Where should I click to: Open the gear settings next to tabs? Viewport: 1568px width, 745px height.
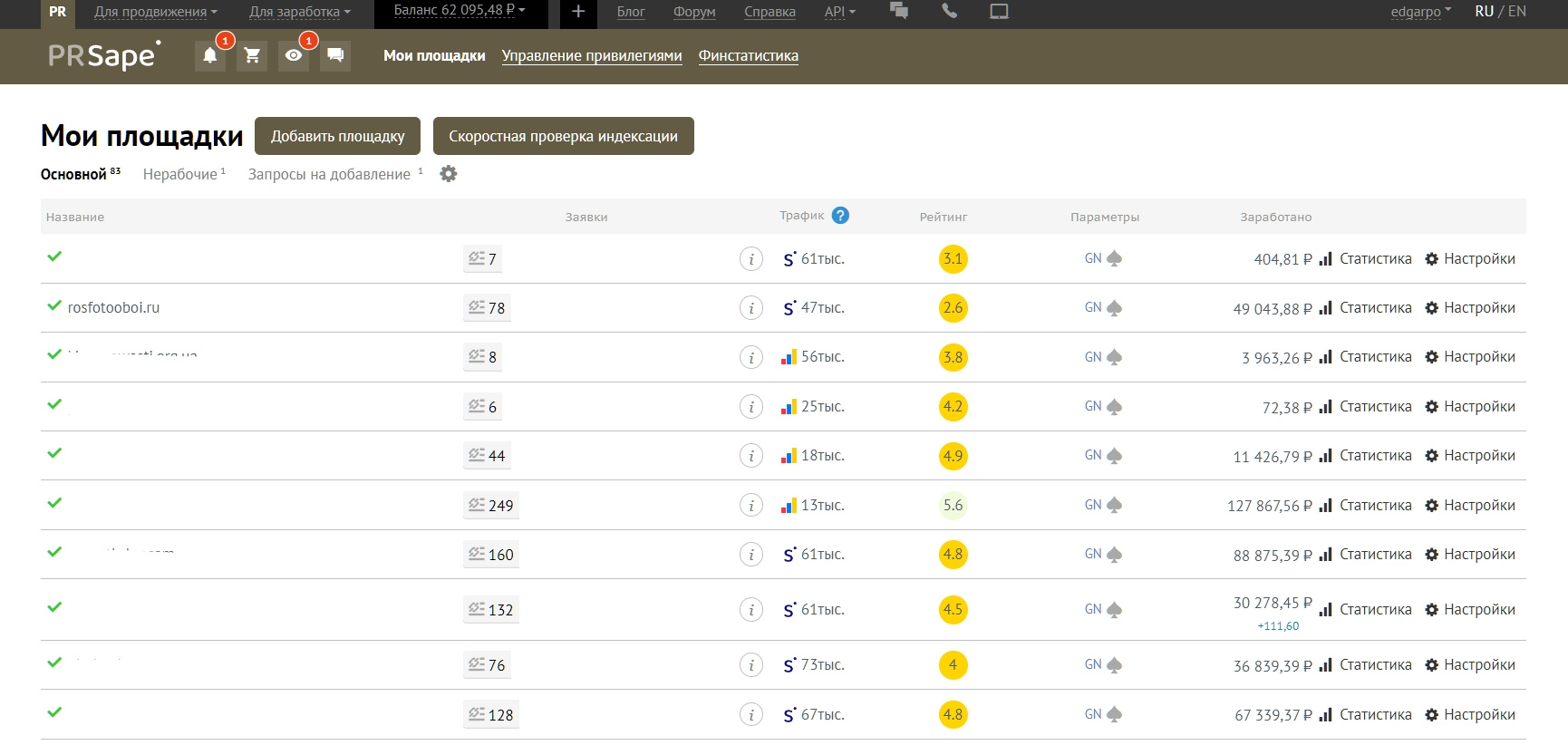click(x=449, y=174)
